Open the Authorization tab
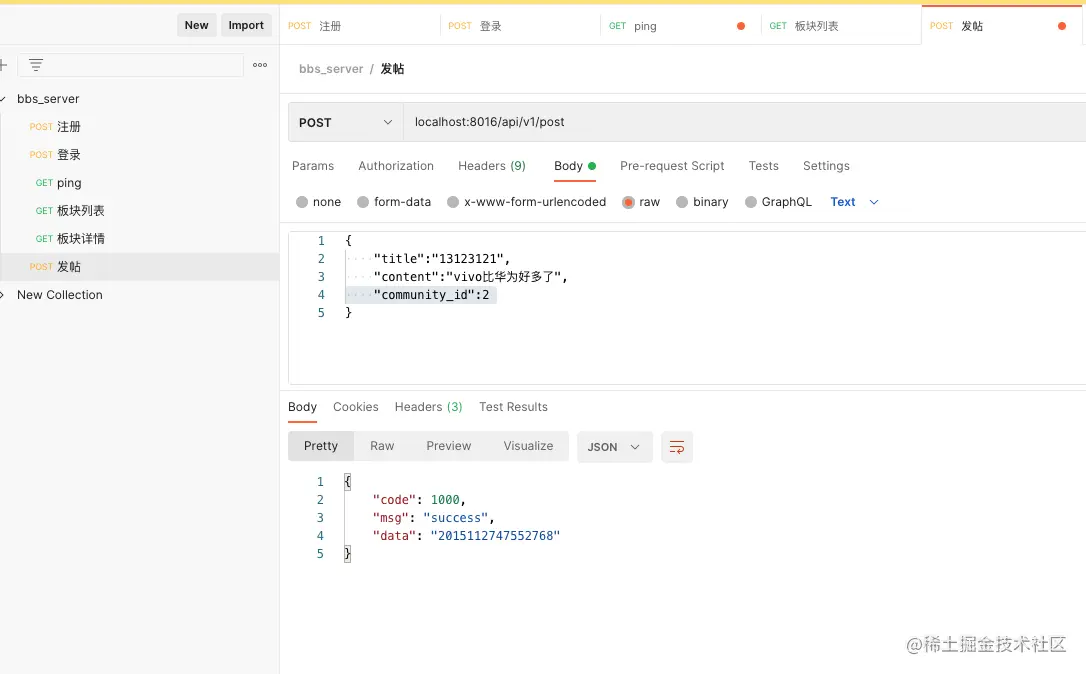Image resolution: width=1086 pixels, height=674 pixels. 396,166
